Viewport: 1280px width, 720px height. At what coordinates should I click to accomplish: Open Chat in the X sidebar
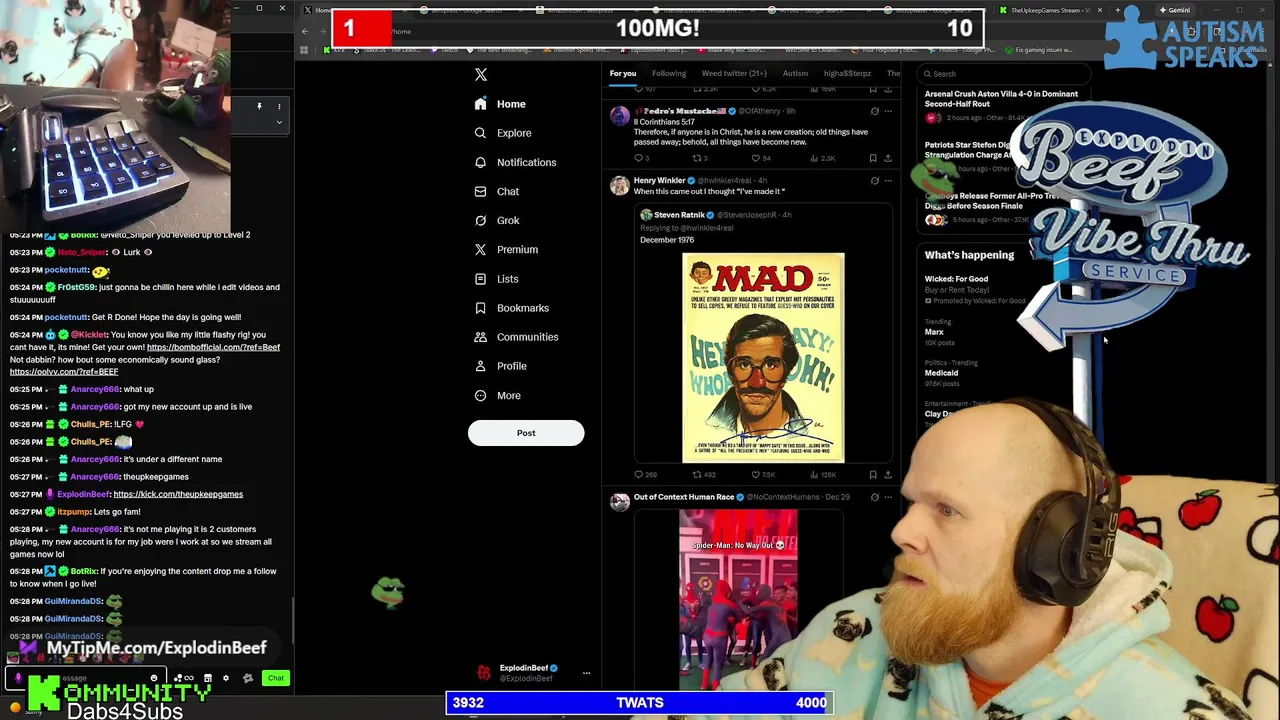(x=497, y=191)
